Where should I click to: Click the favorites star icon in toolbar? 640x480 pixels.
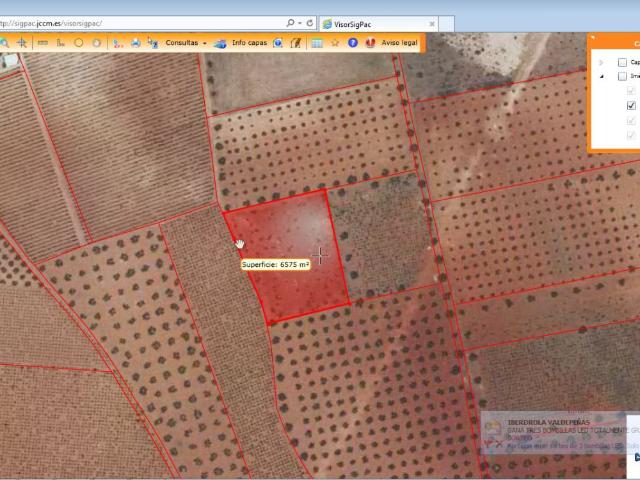pyautogui.click(x=335, y=43)
